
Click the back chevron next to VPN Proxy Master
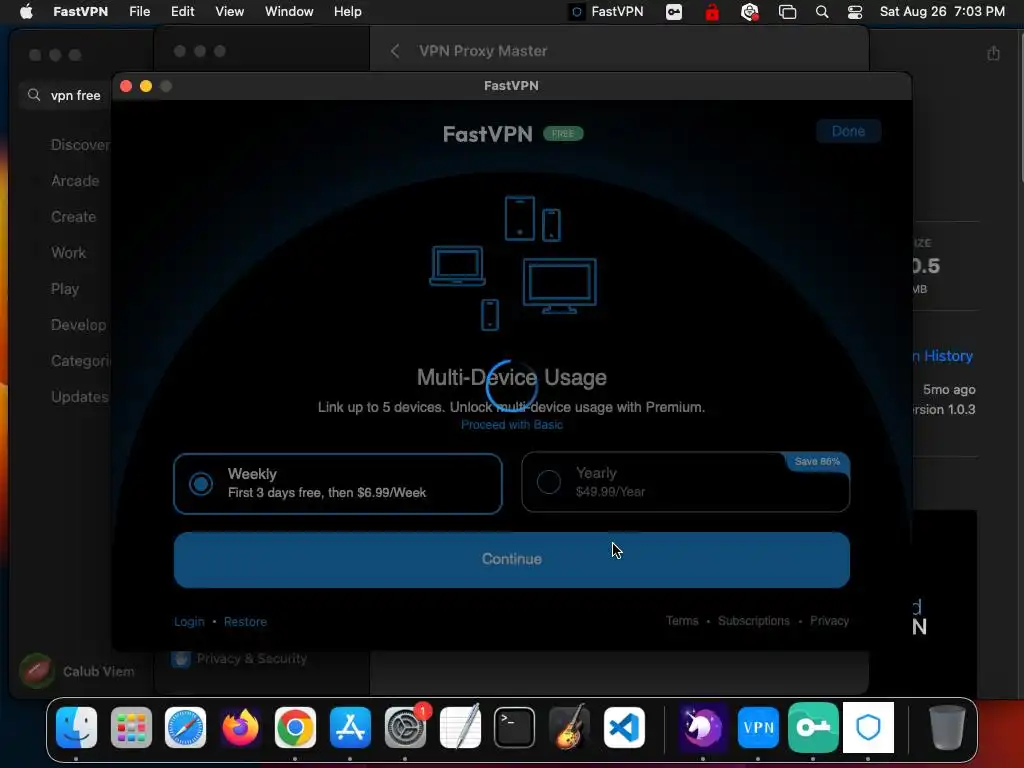pyautogui.click(x=394, y=51)
